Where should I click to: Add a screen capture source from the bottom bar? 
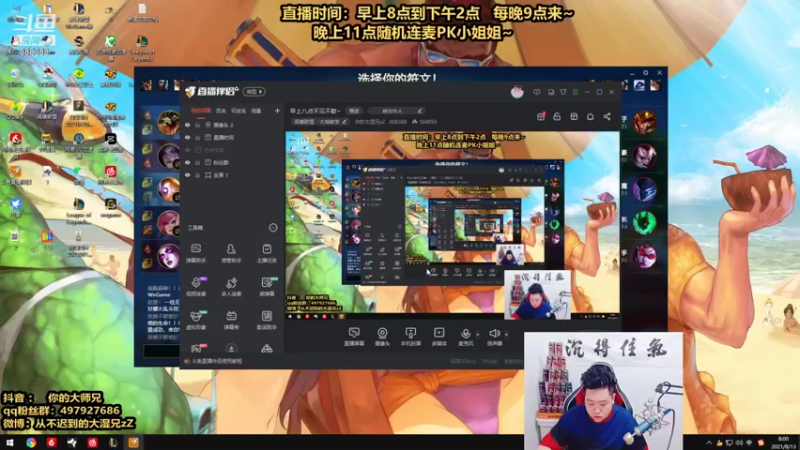point(354,337)
